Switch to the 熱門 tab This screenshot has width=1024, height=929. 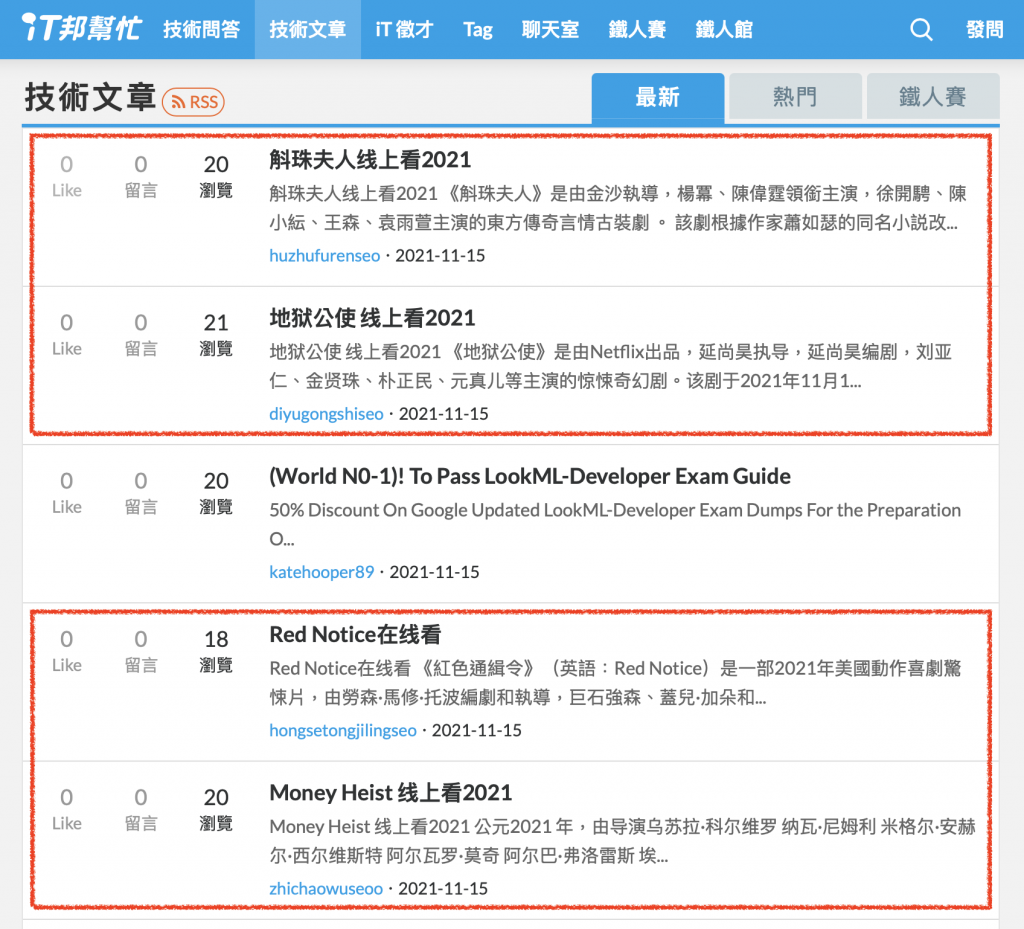tap(795, 97)
